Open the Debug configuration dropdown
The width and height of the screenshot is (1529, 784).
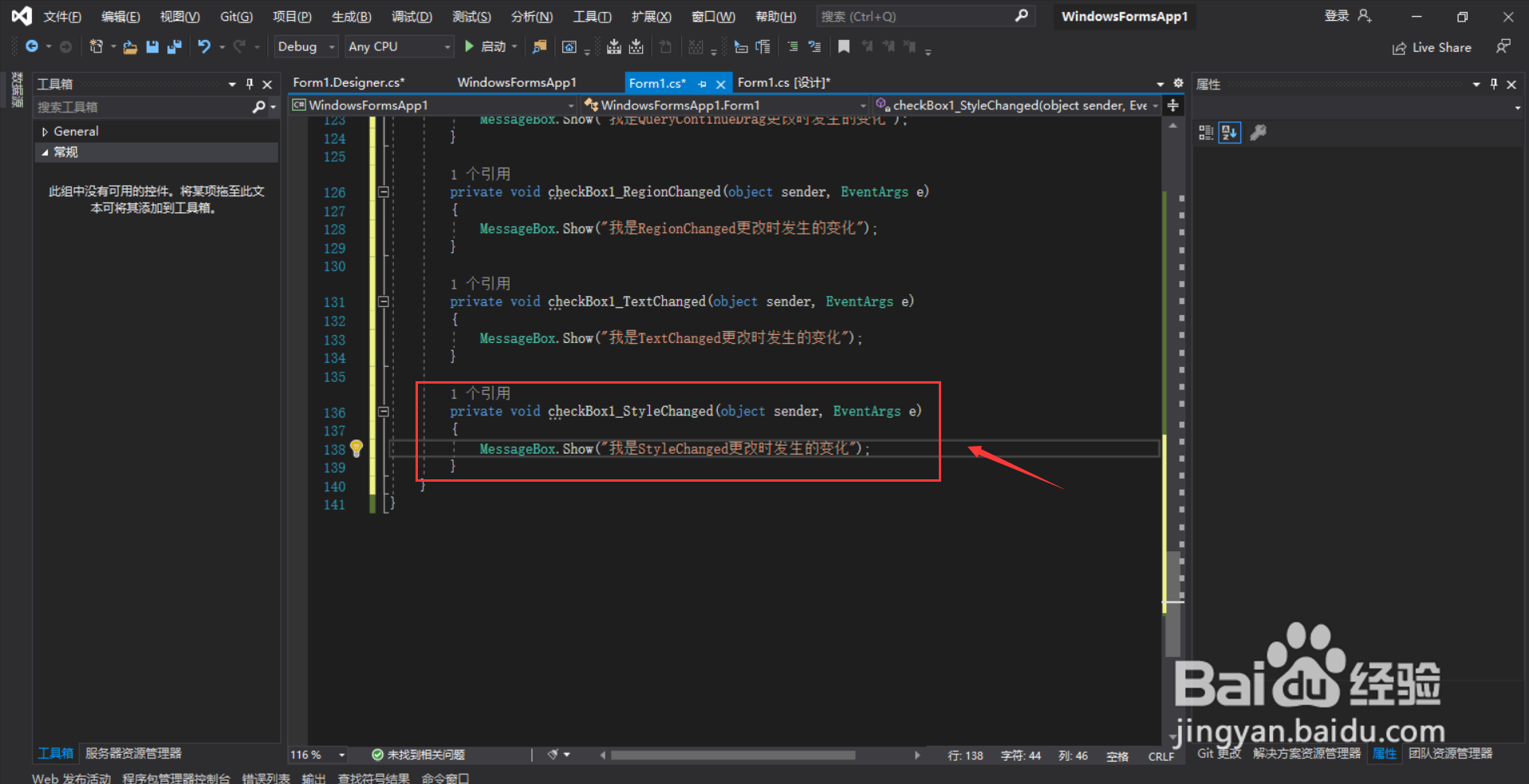tap(306, 47)
